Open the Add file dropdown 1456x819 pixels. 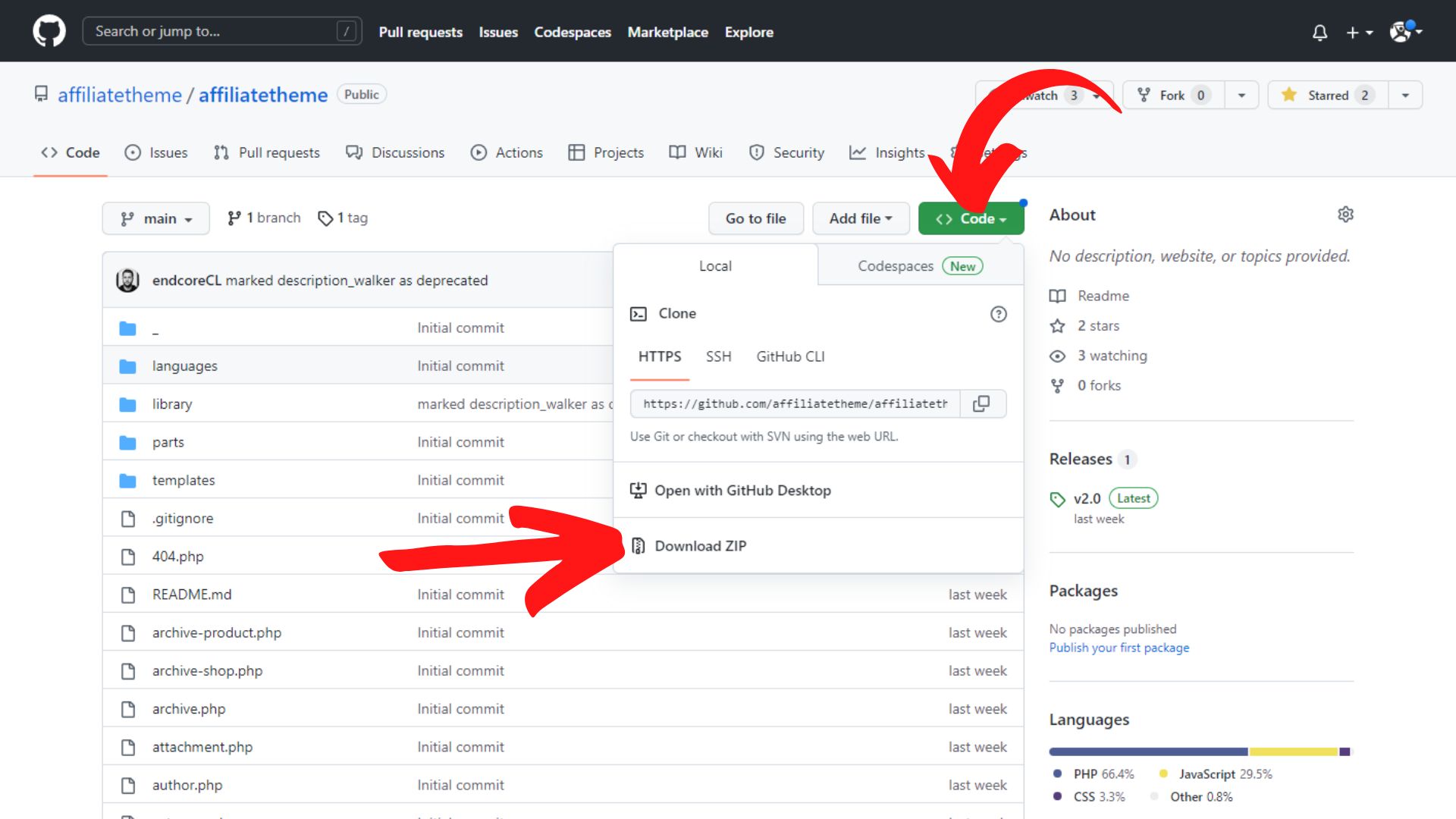(861, 218)
